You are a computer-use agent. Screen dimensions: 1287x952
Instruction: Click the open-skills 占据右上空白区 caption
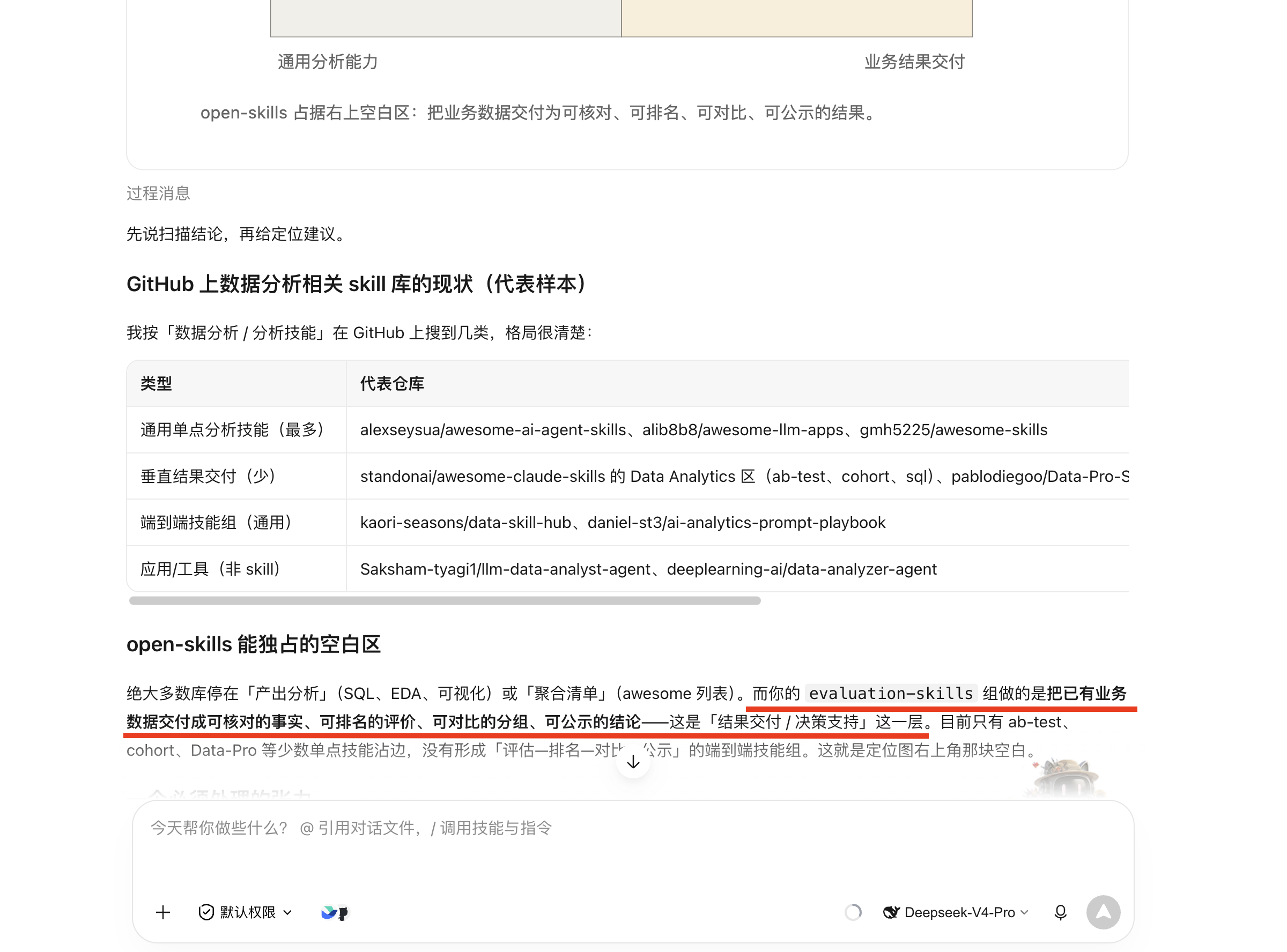click(538, 113)
